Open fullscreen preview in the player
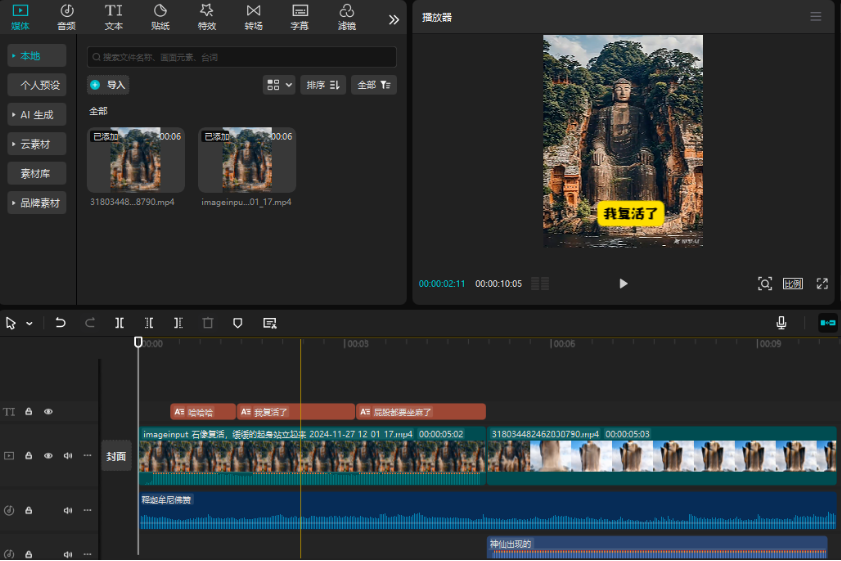The image size is (841, 561). [x=822, y=284]
